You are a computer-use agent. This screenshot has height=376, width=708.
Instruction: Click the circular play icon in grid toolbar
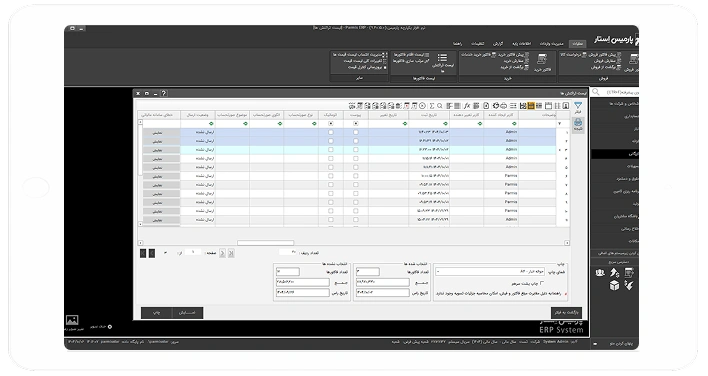pyautogui.click(x=422, y=106)
